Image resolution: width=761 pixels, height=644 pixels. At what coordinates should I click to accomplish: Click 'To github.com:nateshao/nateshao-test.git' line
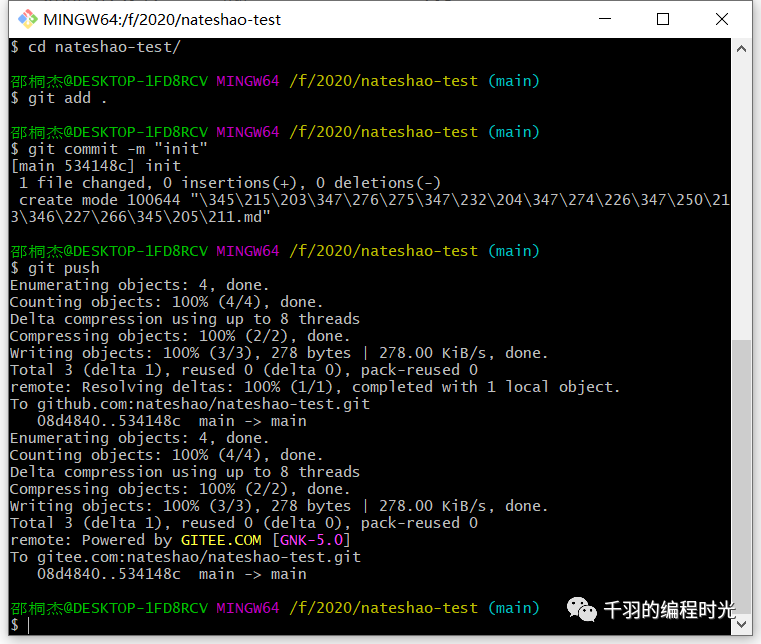pyautogui.click(x=190, y=404)
